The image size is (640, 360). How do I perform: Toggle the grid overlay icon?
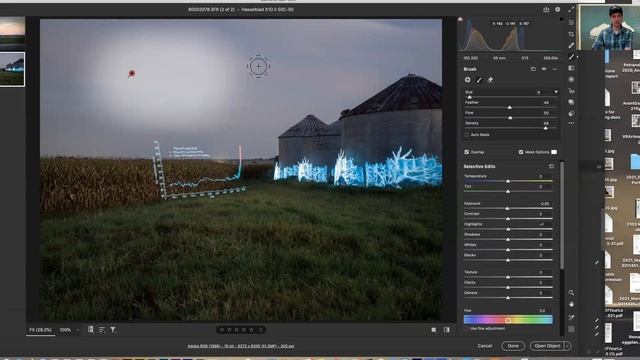coord(571,329)
